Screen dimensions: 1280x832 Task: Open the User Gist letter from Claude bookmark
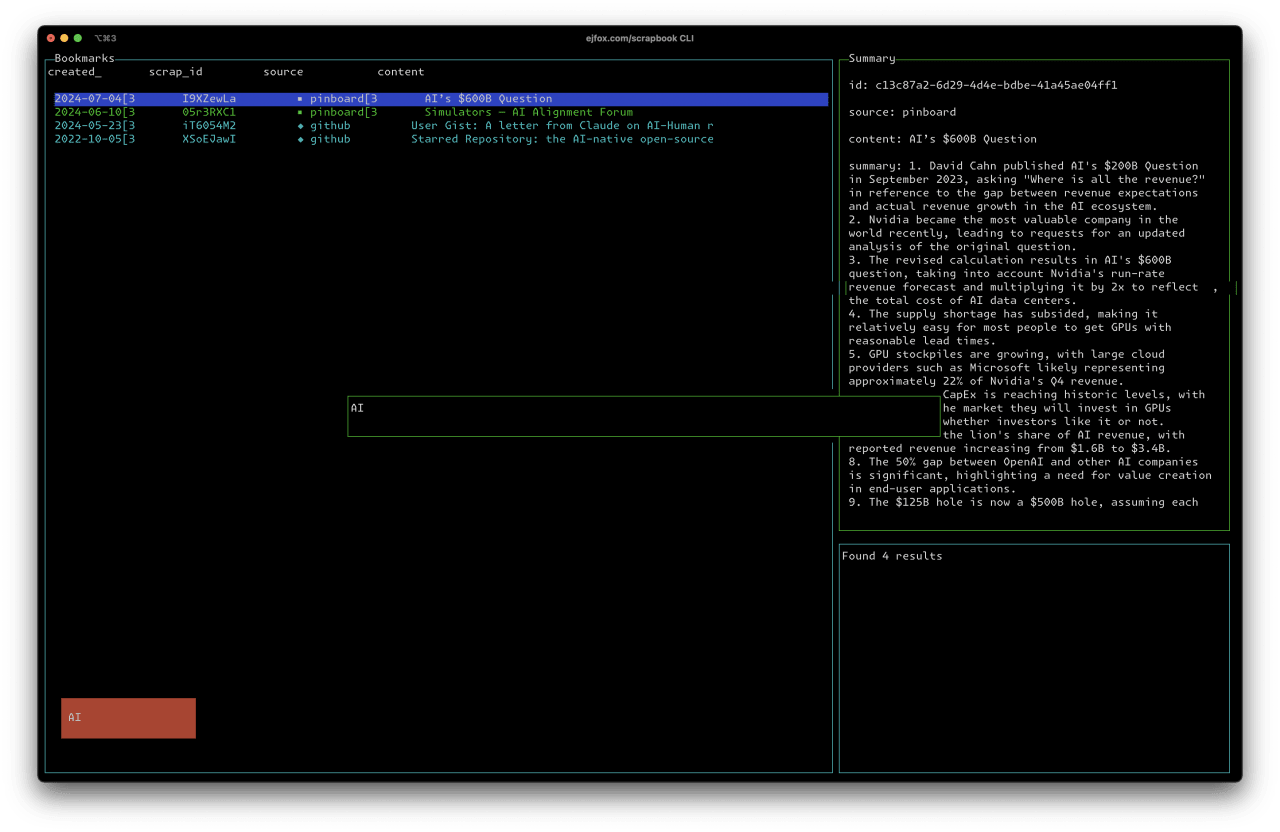point(562,126)
